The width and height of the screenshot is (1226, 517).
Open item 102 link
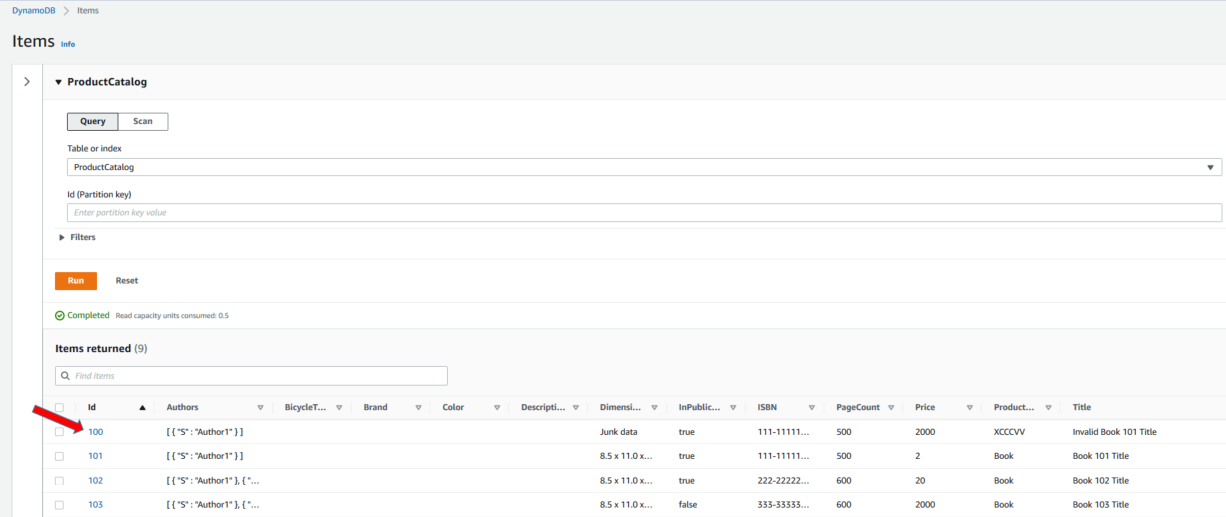(95, 480)
